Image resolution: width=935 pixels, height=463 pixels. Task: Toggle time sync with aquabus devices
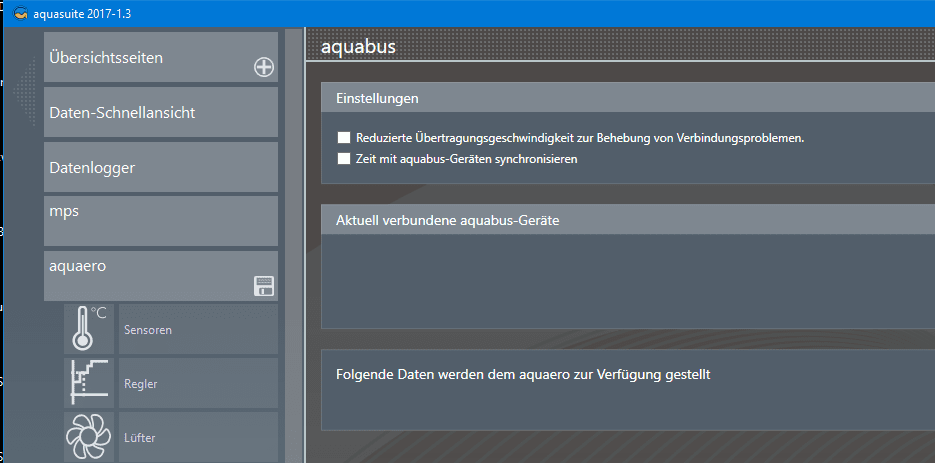point(343,159)
